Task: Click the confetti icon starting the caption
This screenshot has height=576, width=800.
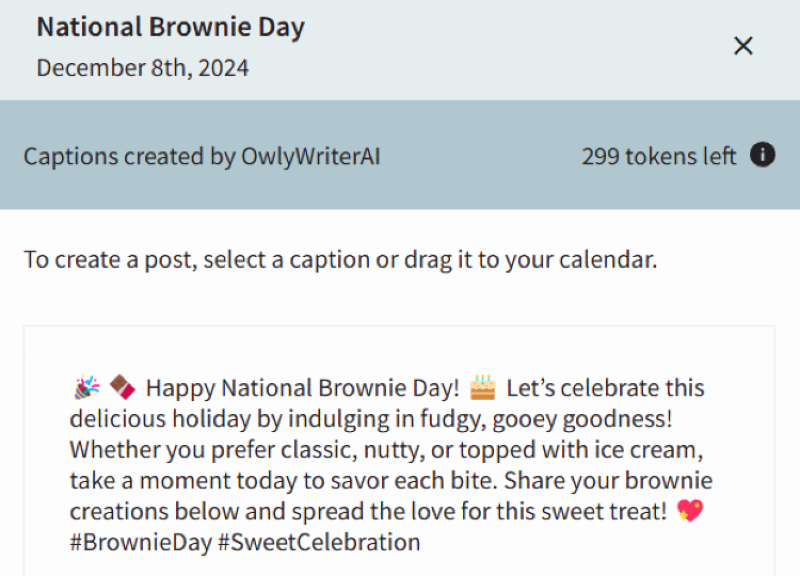Action: pyautogui.click(x=86, y=386)
